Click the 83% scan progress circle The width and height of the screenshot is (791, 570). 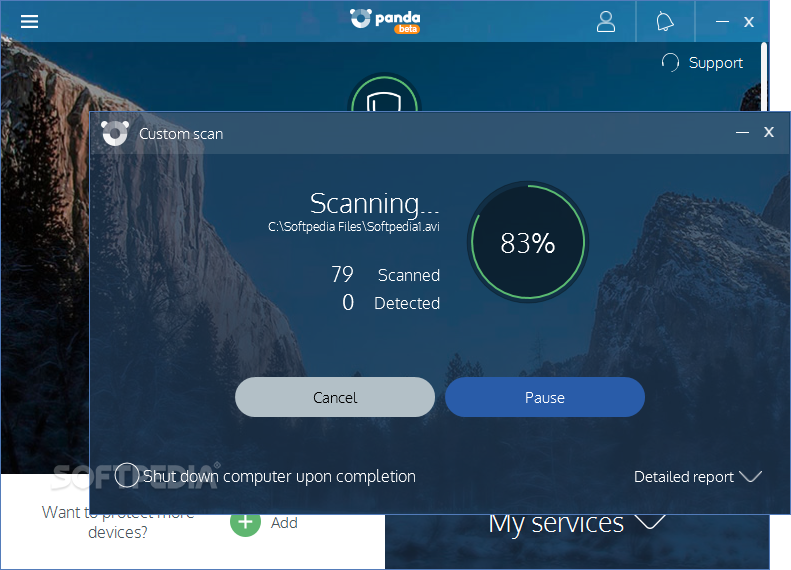pos(528,243)
